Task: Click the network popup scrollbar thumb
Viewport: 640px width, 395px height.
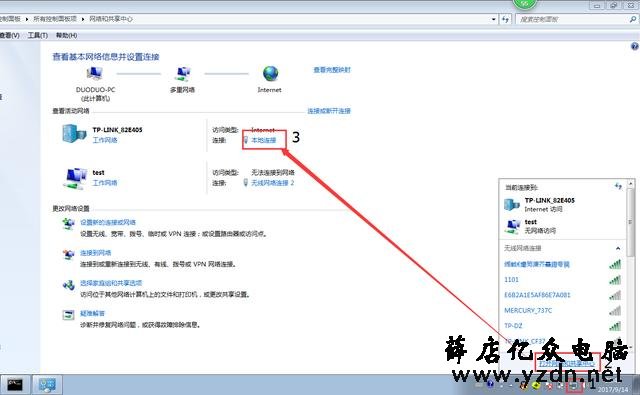Action: (x=631, y=222)
